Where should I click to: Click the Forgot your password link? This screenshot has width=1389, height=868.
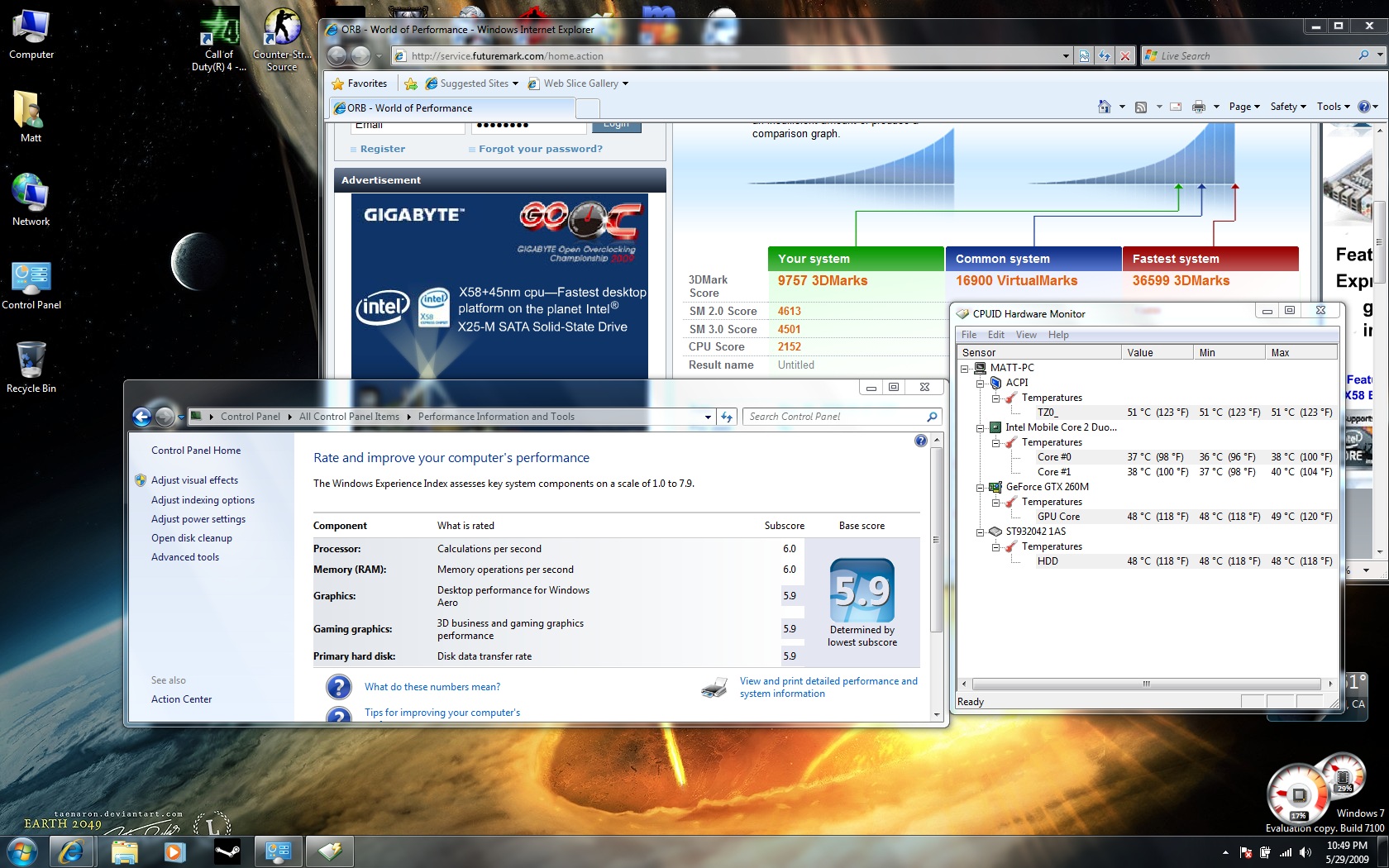pos(541,149)
